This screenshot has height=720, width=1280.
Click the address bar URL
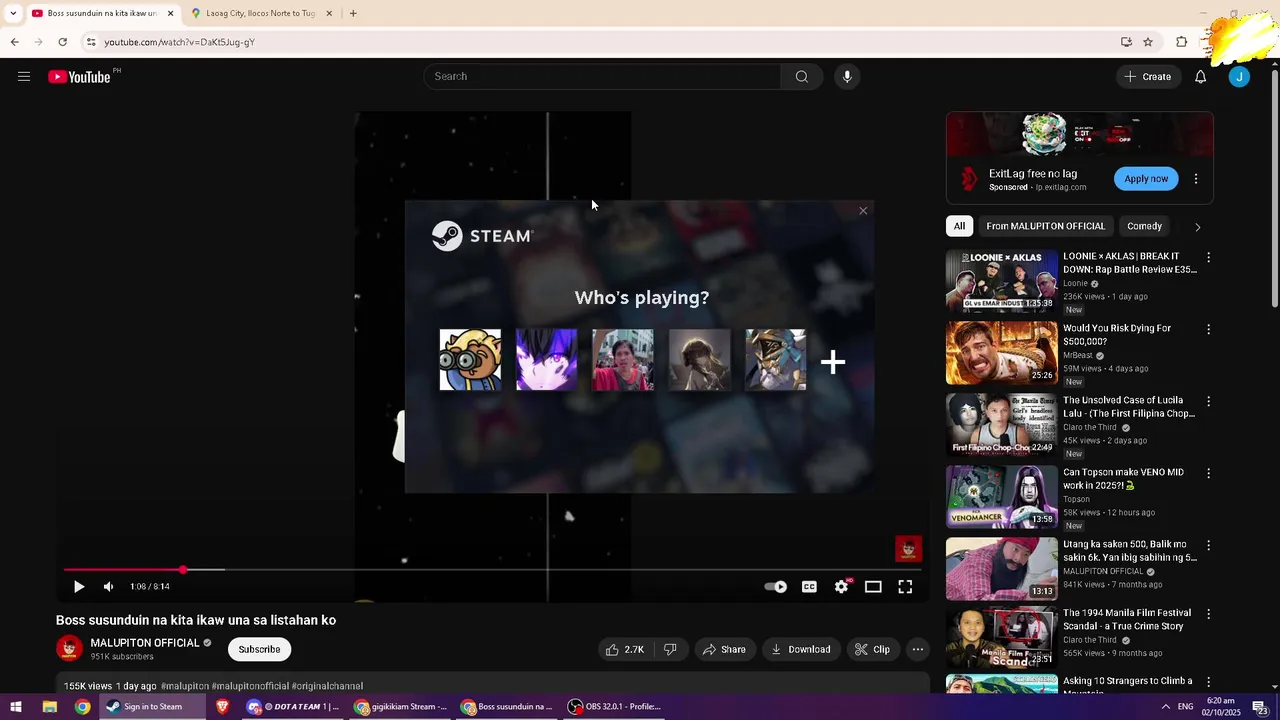(180, 42)
